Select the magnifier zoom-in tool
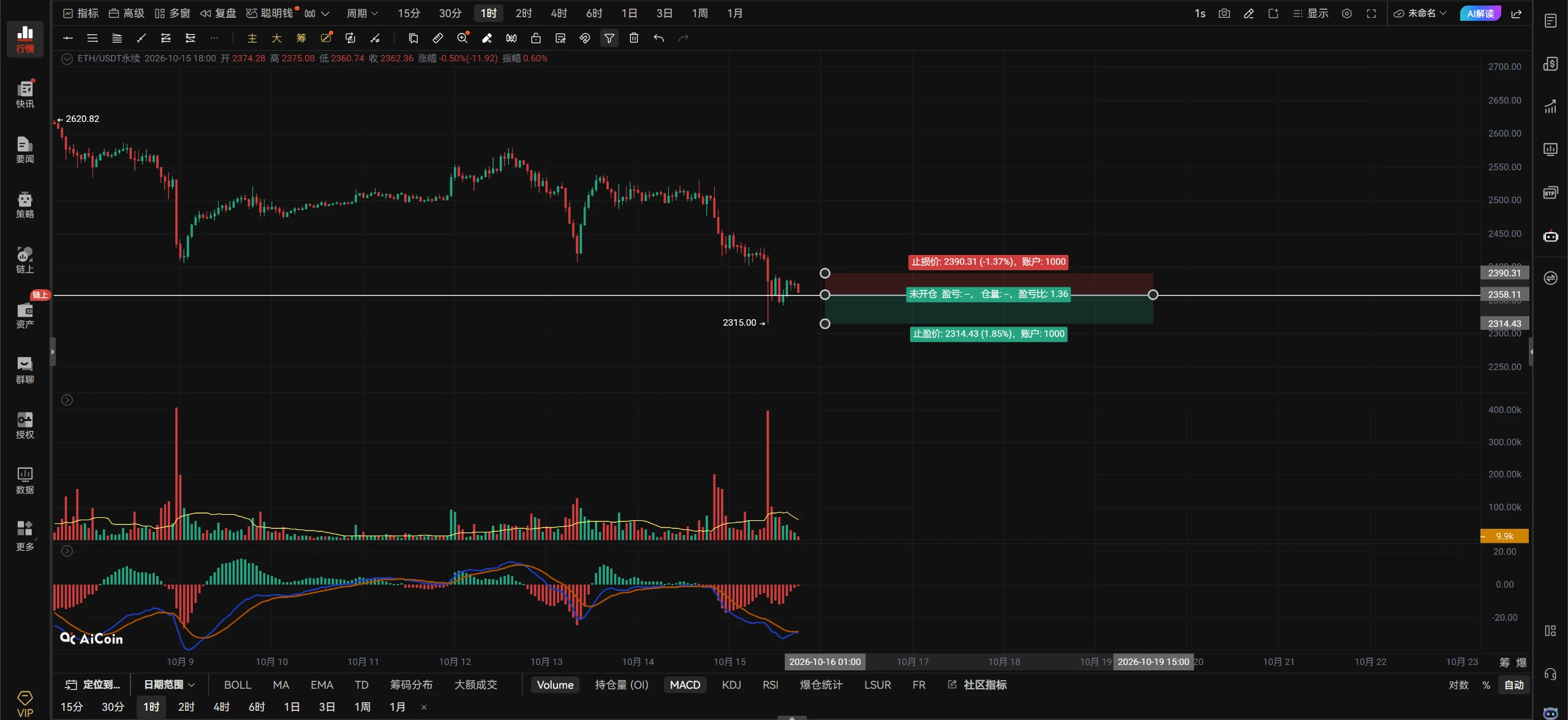 pos(462,38)
